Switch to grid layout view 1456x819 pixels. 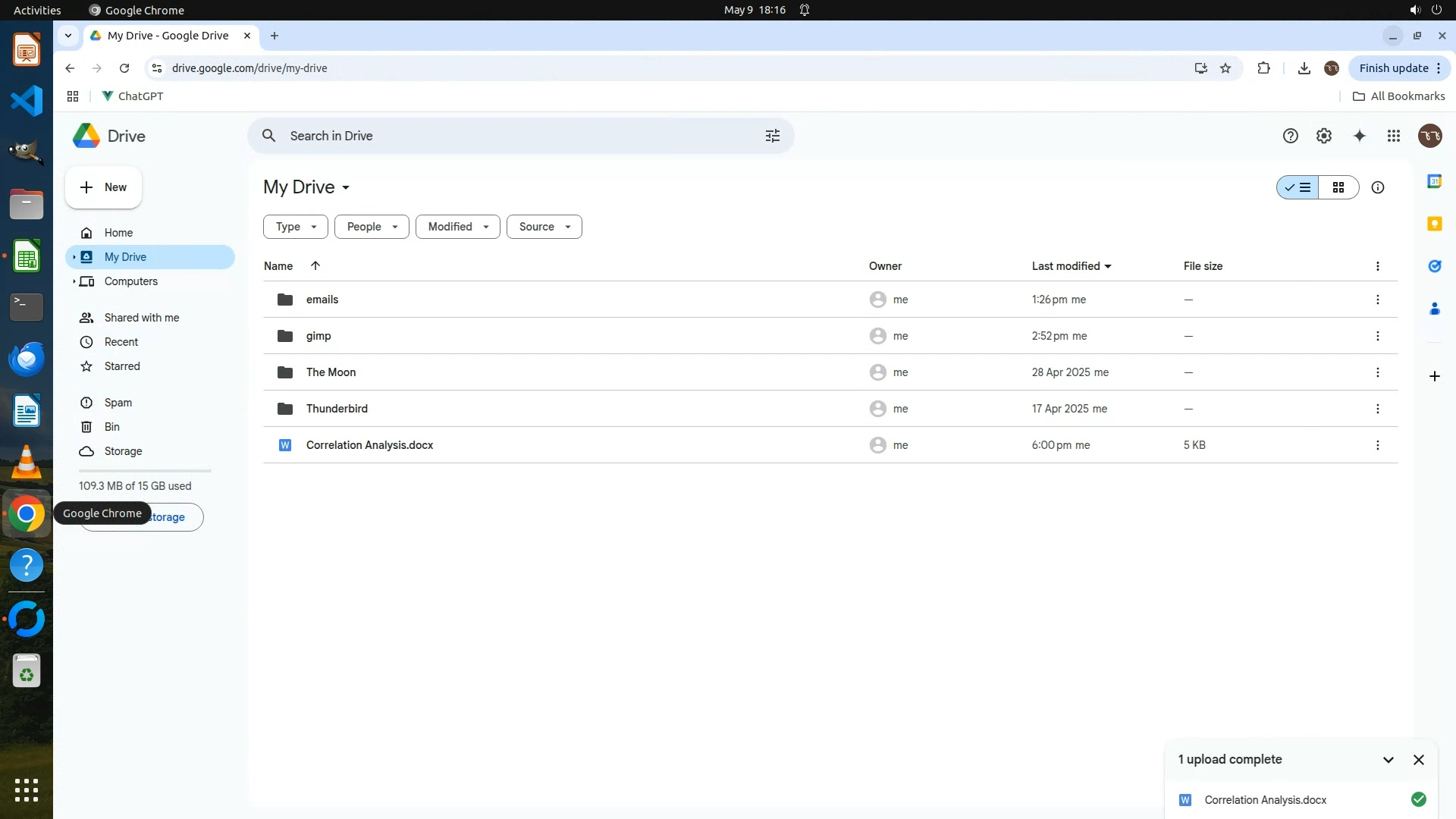coord(1338,187)
